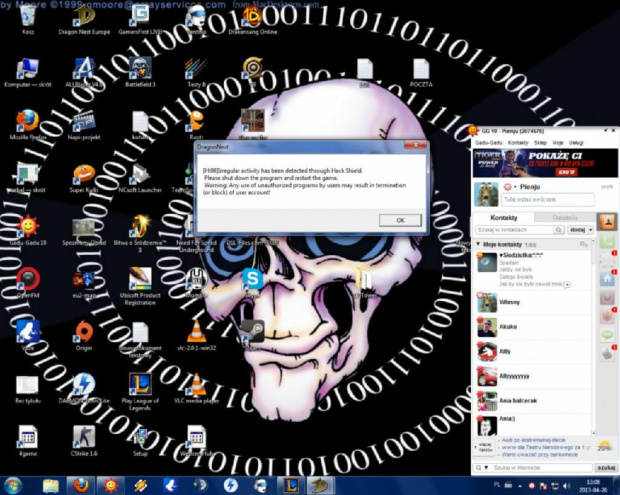Open the Kosz recycle bin icon

tap(28, 19)
